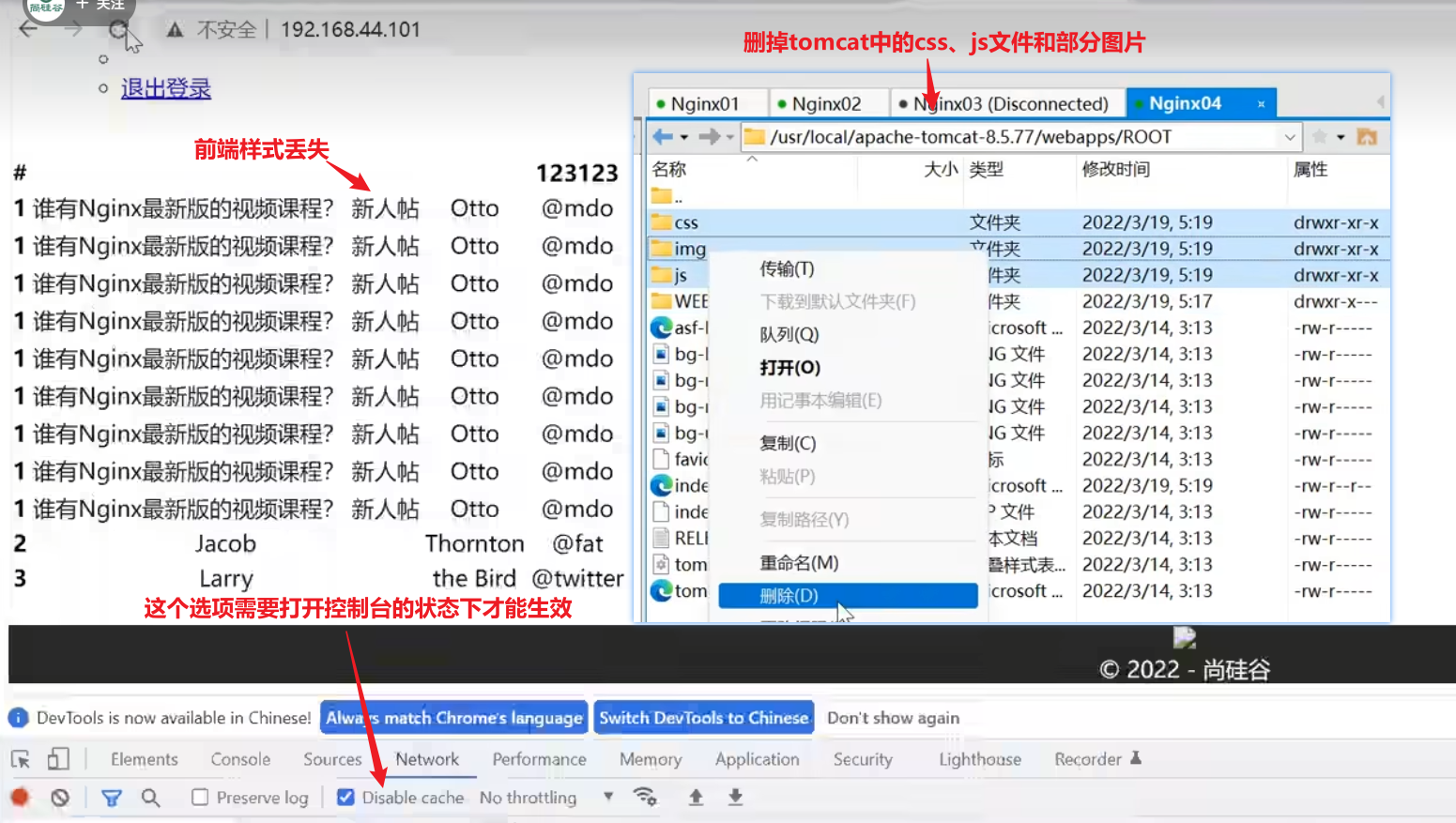
Task: Click the clear network log icon
Action: click(x=60, y=798)
